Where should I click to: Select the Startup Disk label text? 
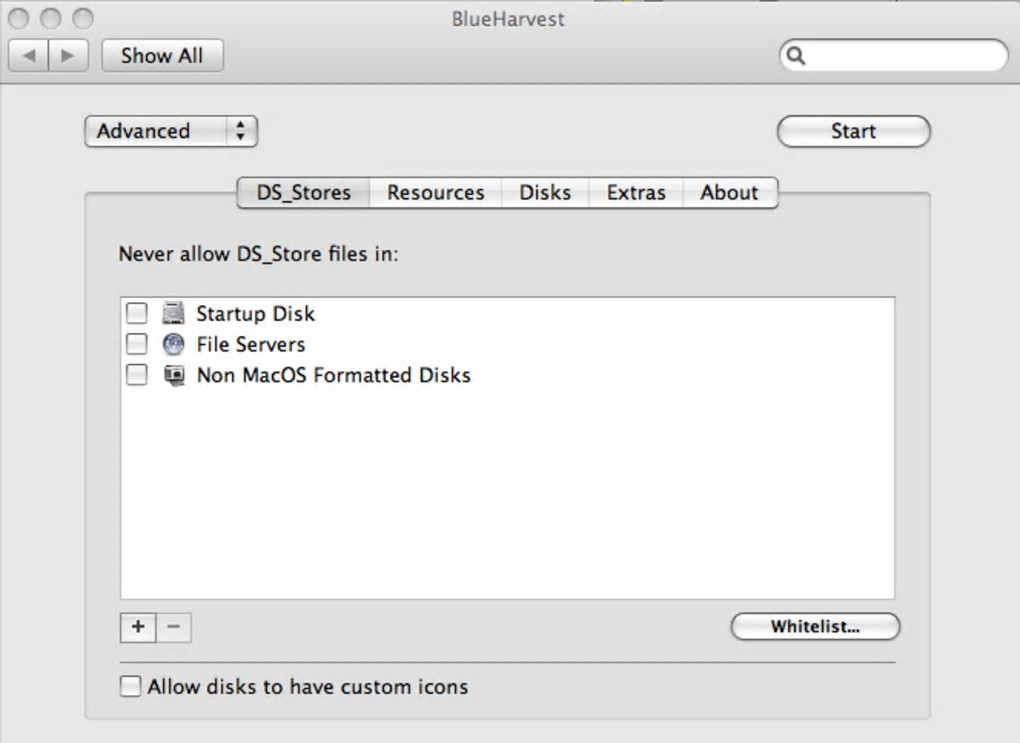coord(256,314)
